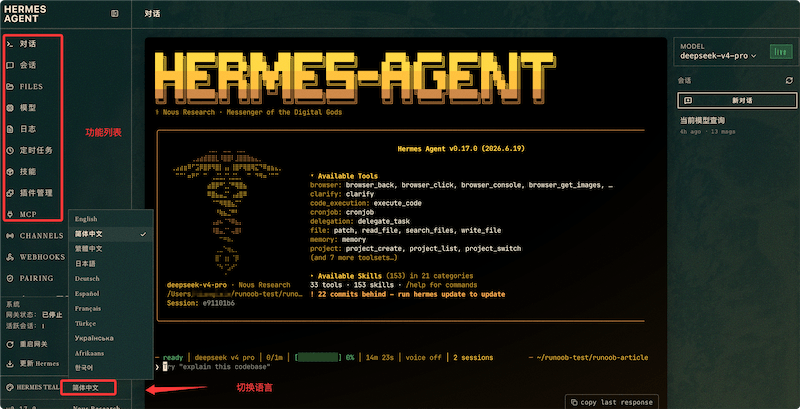Click the 'memory: memory' tool line
Image resolution: width=800 pixels, height=409 pixels.
tap(338, 240)
